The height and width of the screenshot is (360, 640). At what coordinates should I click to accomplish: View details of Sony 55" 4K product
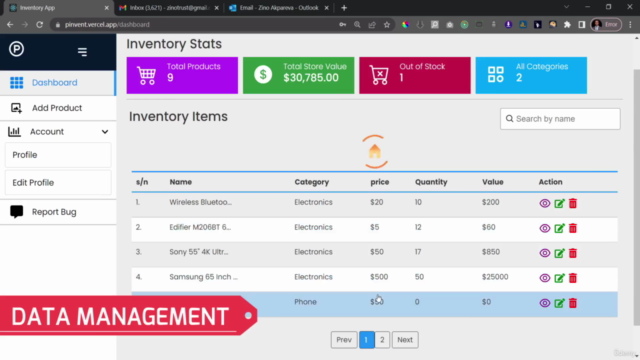click(x=544, y=253)
